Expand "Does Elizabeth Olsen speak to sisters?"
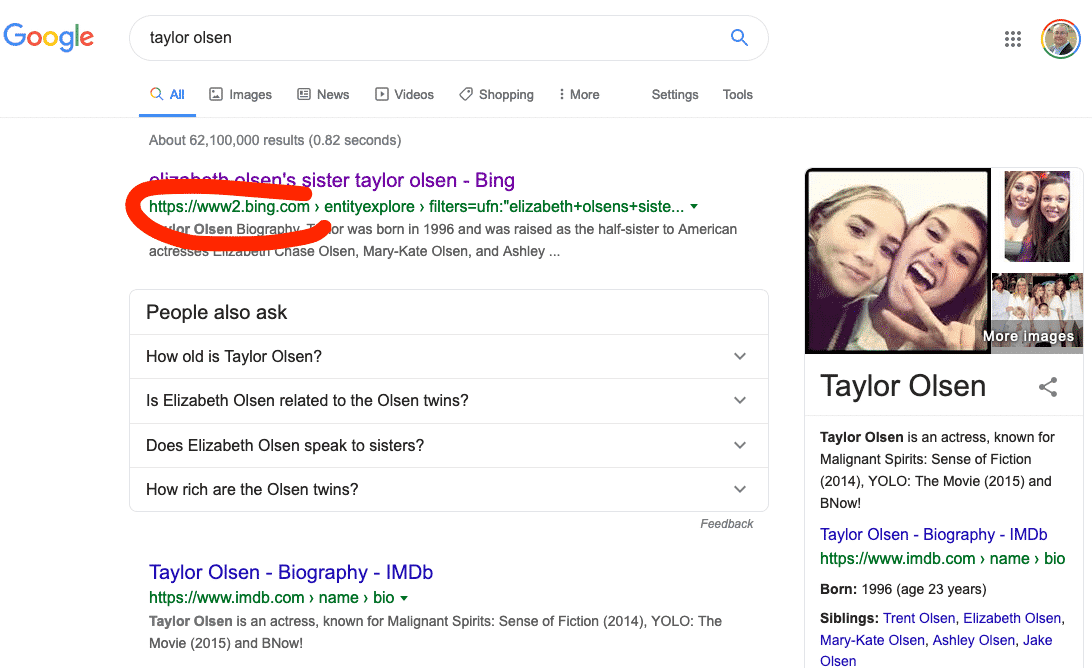Viewport: 1092px width, 668px height. point(448,446)
